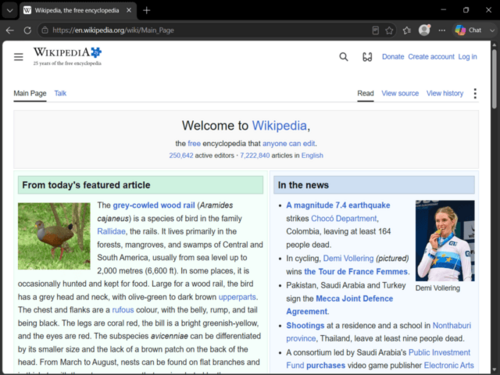This screenshot has width=500, height=375.
Task: Click the Electronic Arts link
Action: [x=449, y=365]
